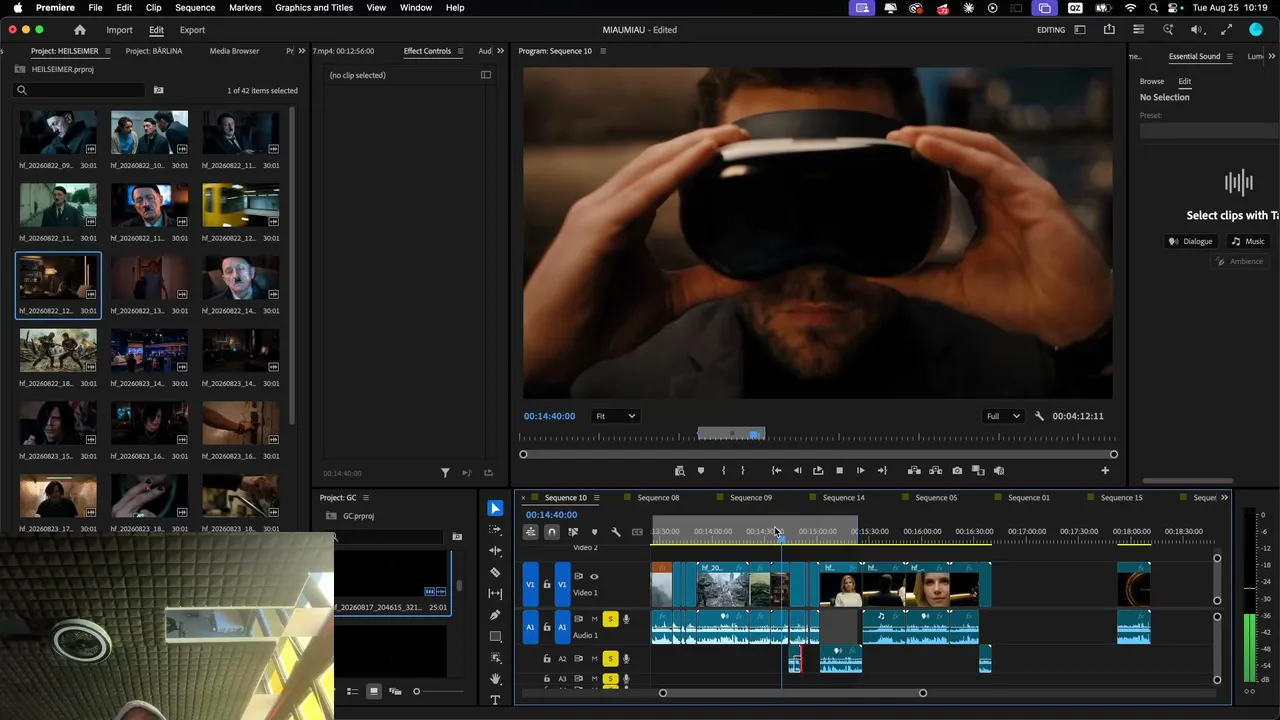This screenshot has width=1280, height=720.
Task: Select the Slip tool
Action: tap(495, 594)
